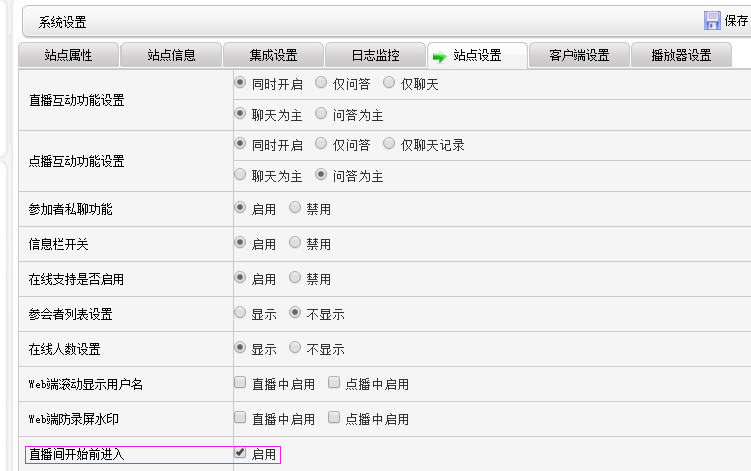Switch to the 站点信息 tab

click(x=171, y=56)
